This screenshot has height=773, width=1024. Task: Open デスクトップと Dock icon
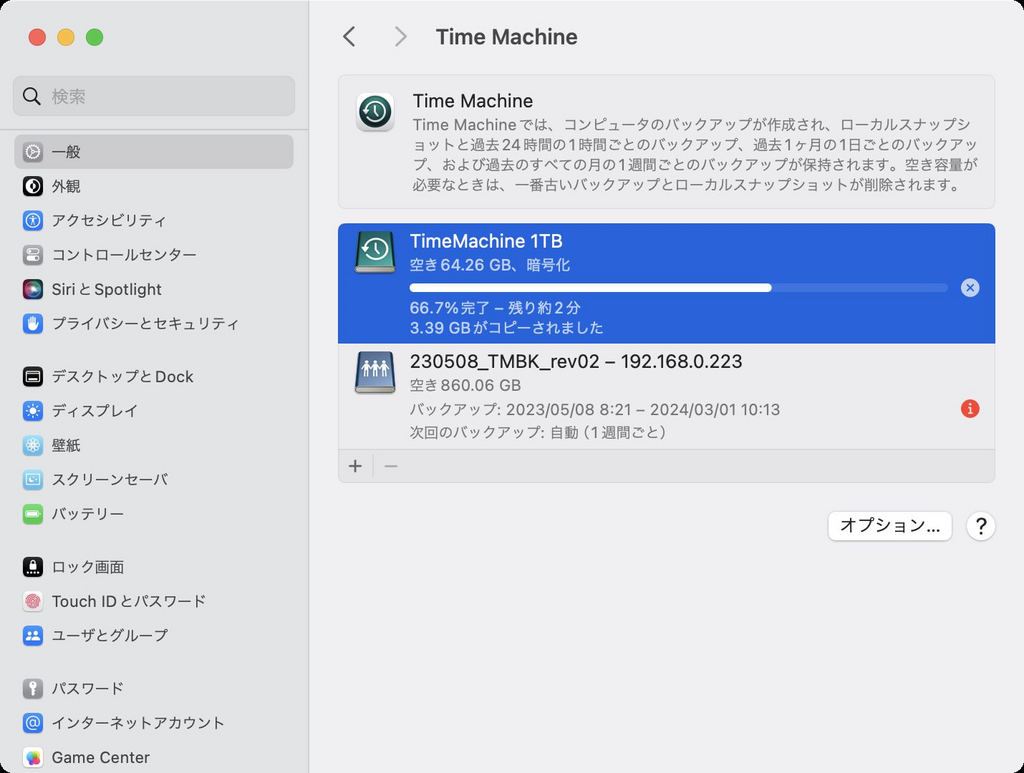[33, 376]
